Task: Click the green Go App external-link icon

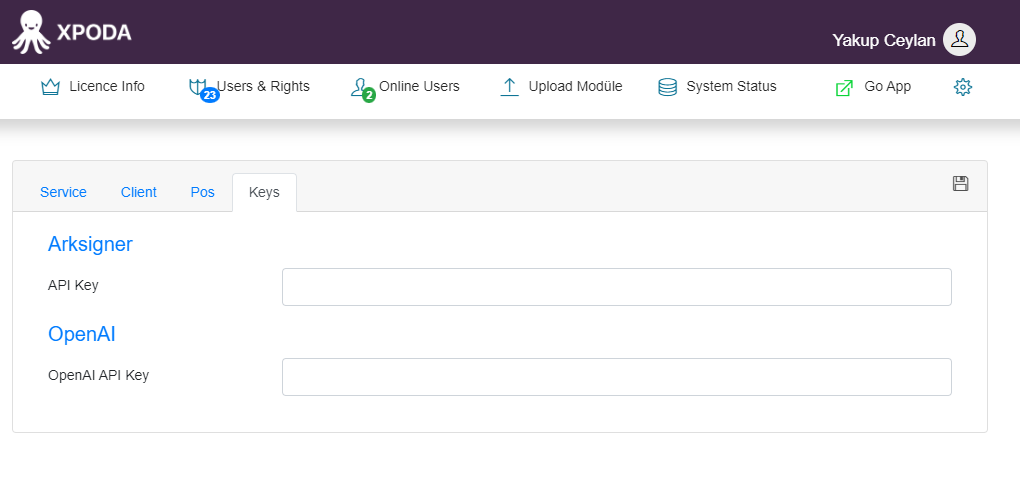Action: (844, 87)
